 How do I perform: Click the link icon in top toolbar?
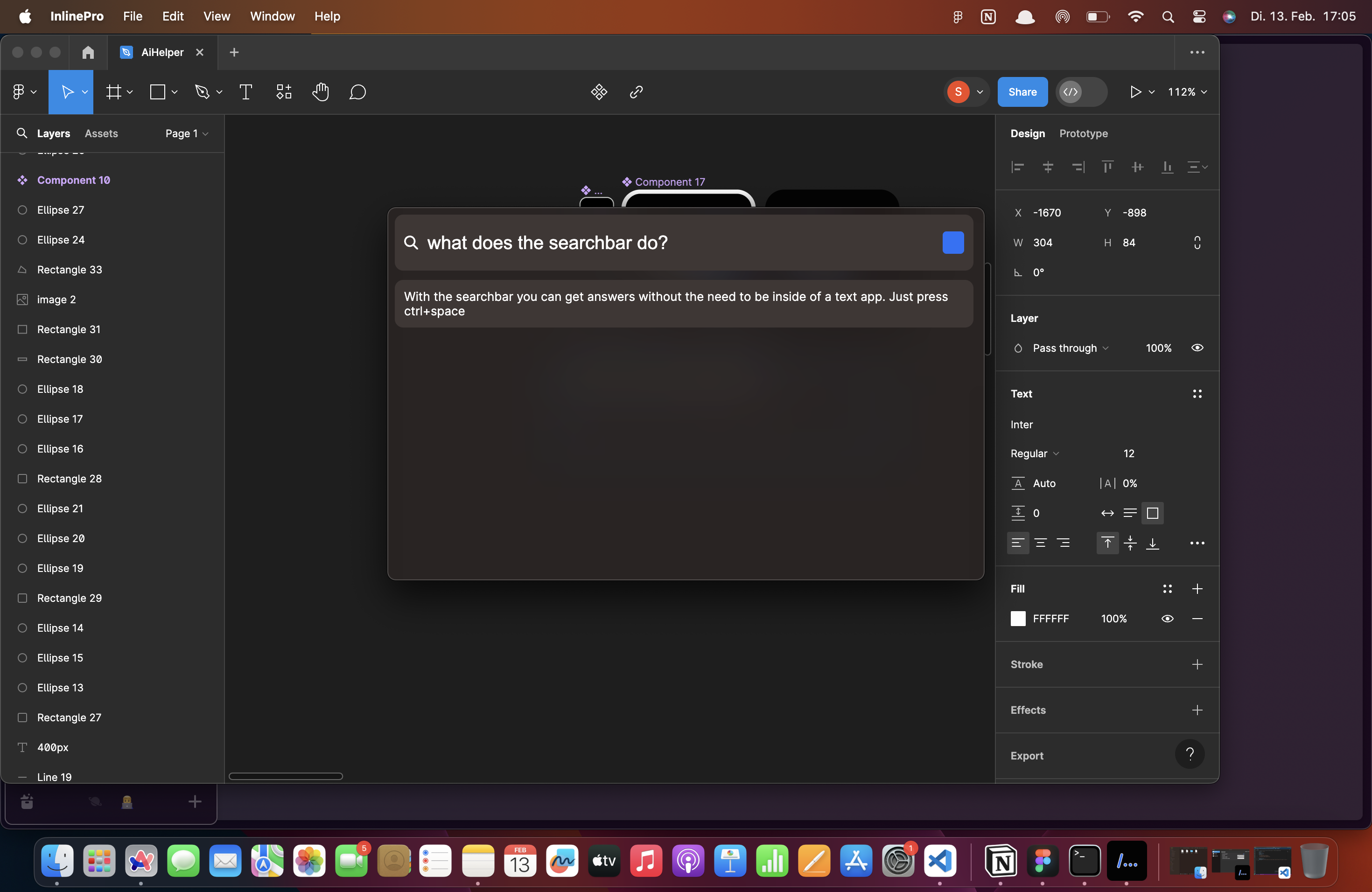pyautogui.click(x=636, y=92)
